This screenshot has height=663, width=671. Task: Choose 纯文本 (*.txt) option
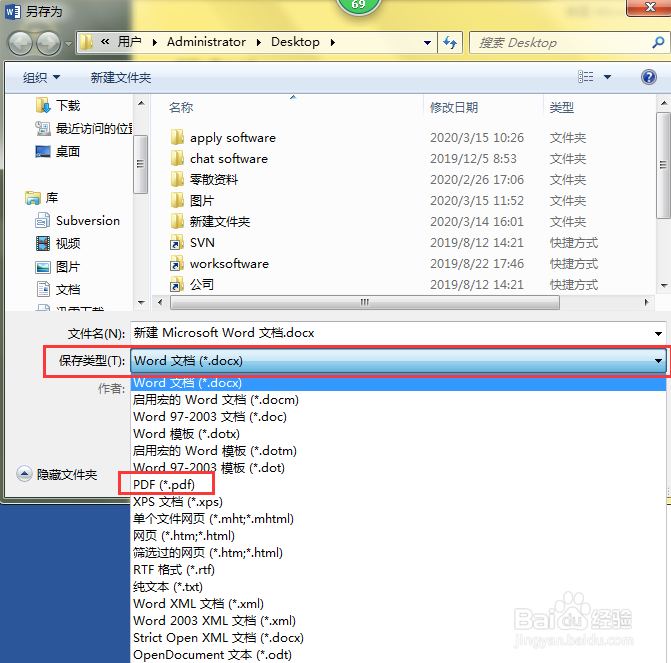398,587
